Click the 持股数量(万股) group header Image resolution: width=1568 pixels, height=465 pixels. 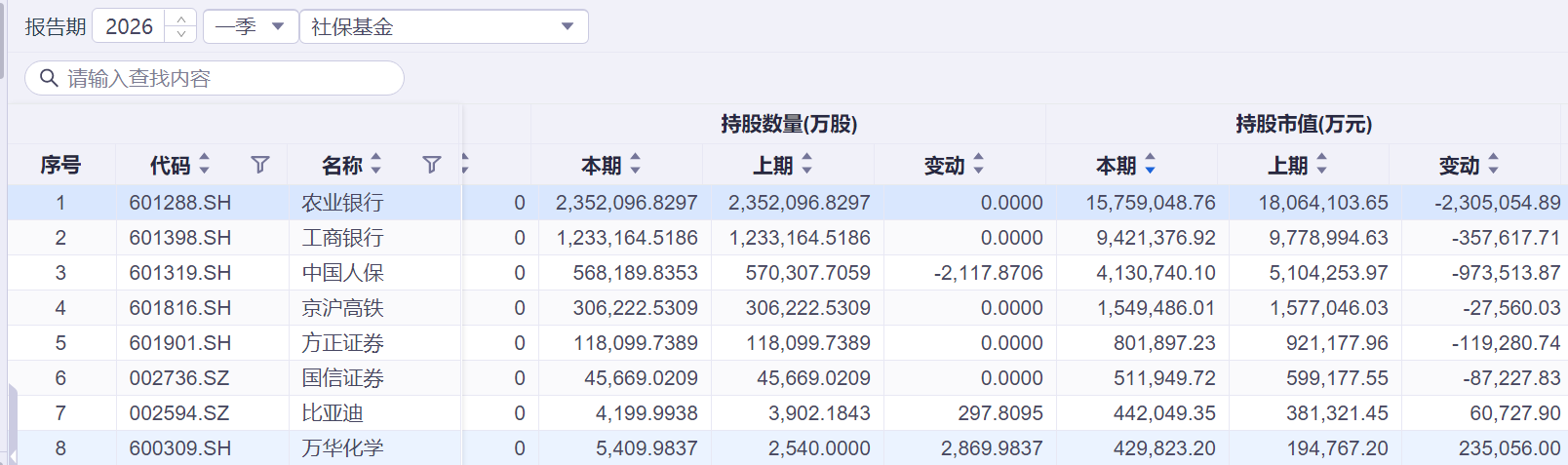click(789, 124)
